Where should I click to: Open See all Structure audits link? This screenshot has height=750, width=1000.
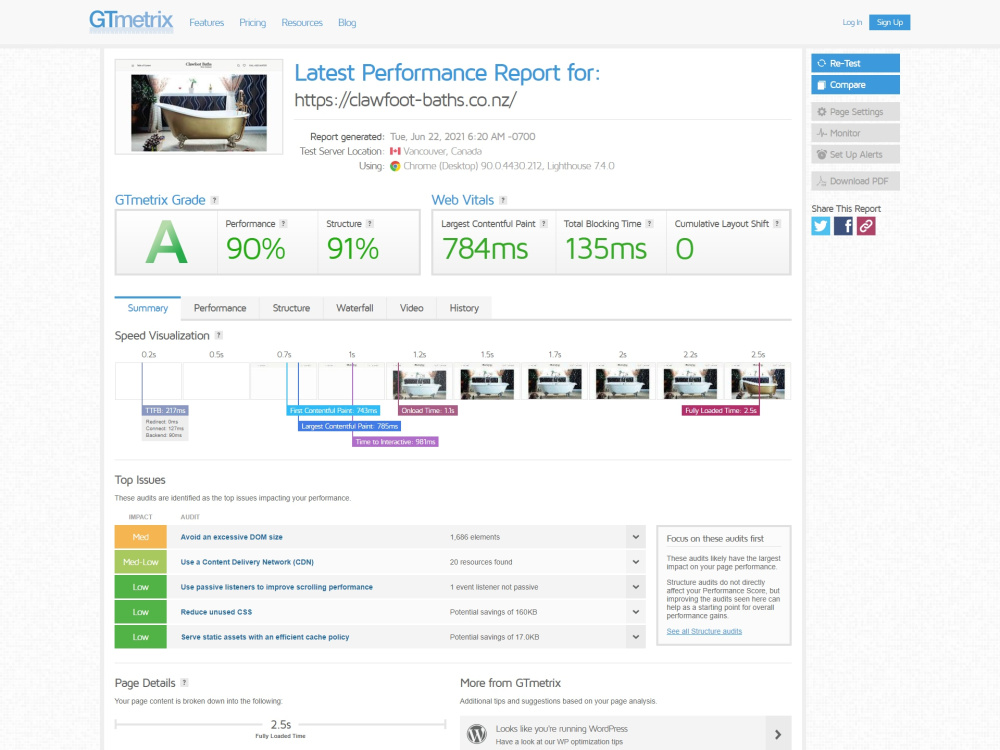coord(704,631)
